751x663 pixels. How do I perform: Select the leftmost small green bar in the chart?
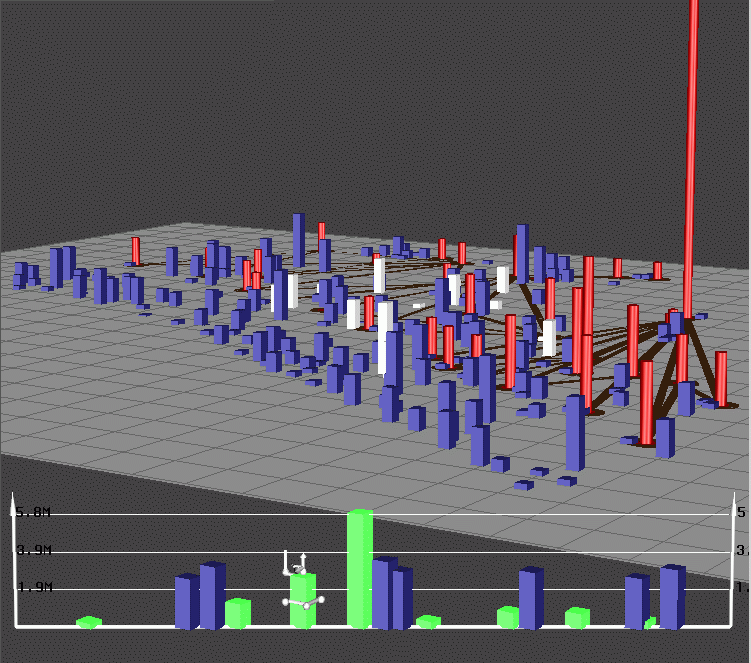click(89, 623)
